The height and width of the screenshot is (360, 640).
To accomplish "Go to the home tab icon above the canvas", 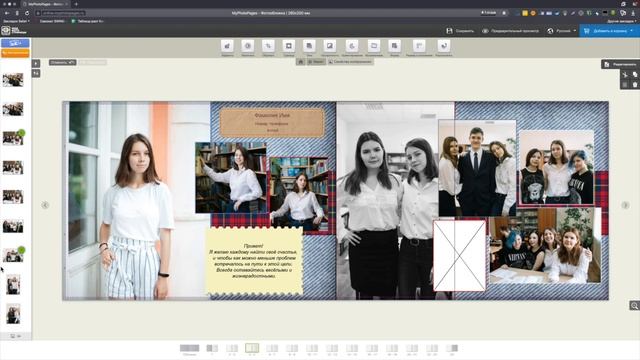I will pos(301,62).
